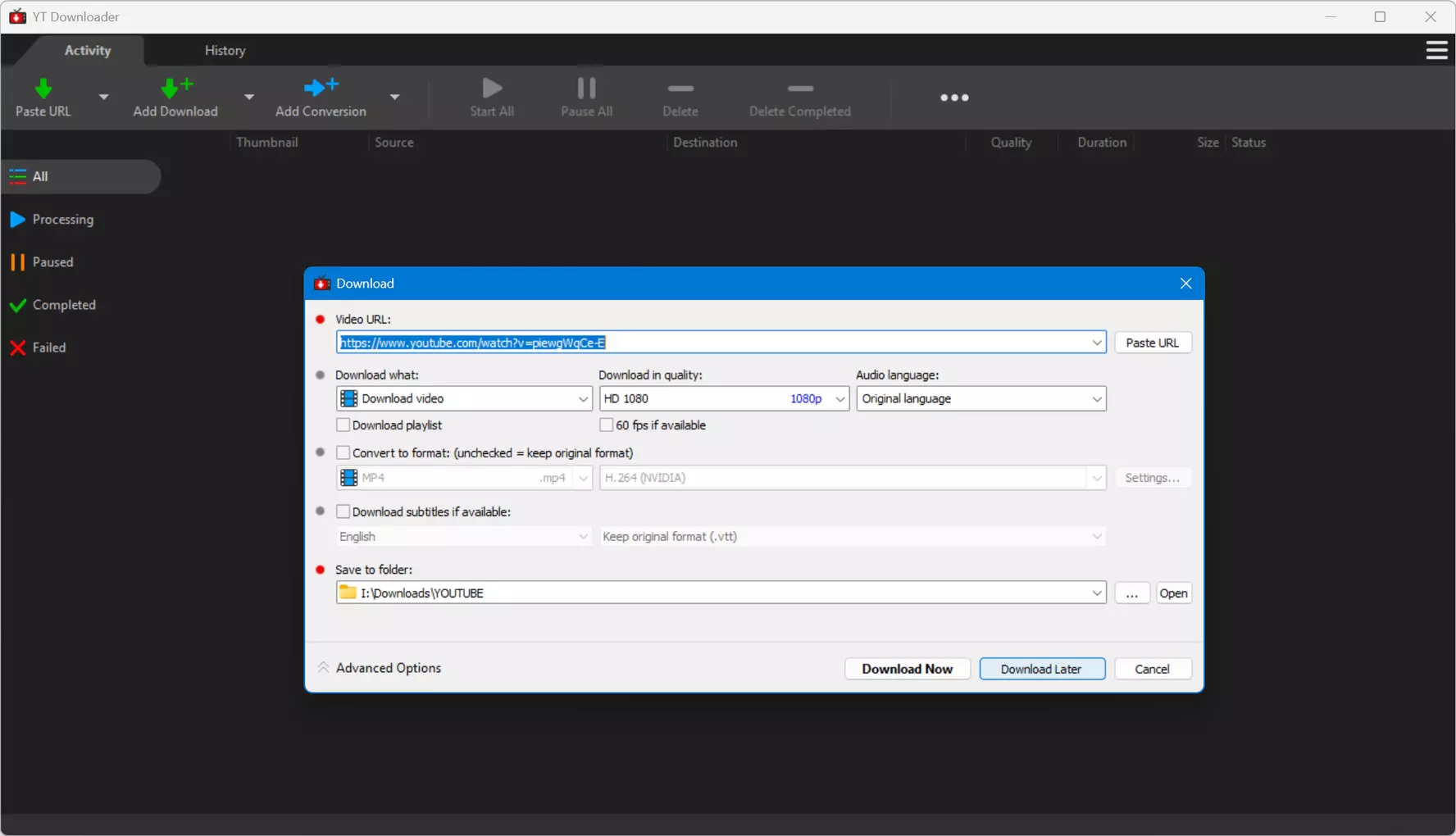Click the Add Conversion toolbar icon

(x=321, y=87)
